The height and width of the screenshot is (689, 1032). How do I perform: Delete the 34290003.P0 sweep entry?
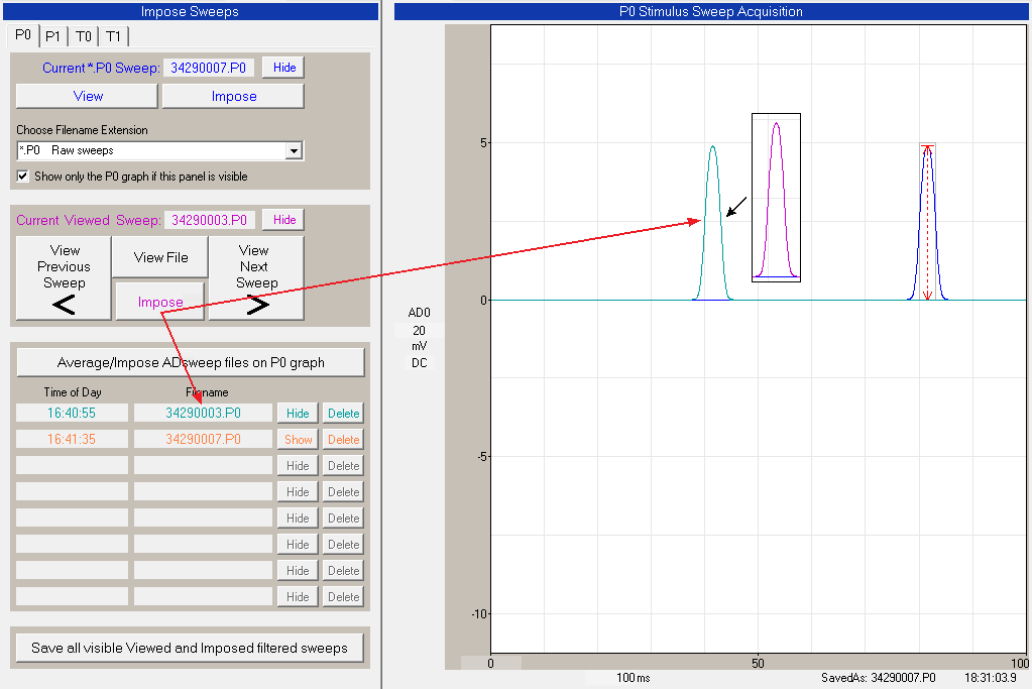click(x=343, y=413)
